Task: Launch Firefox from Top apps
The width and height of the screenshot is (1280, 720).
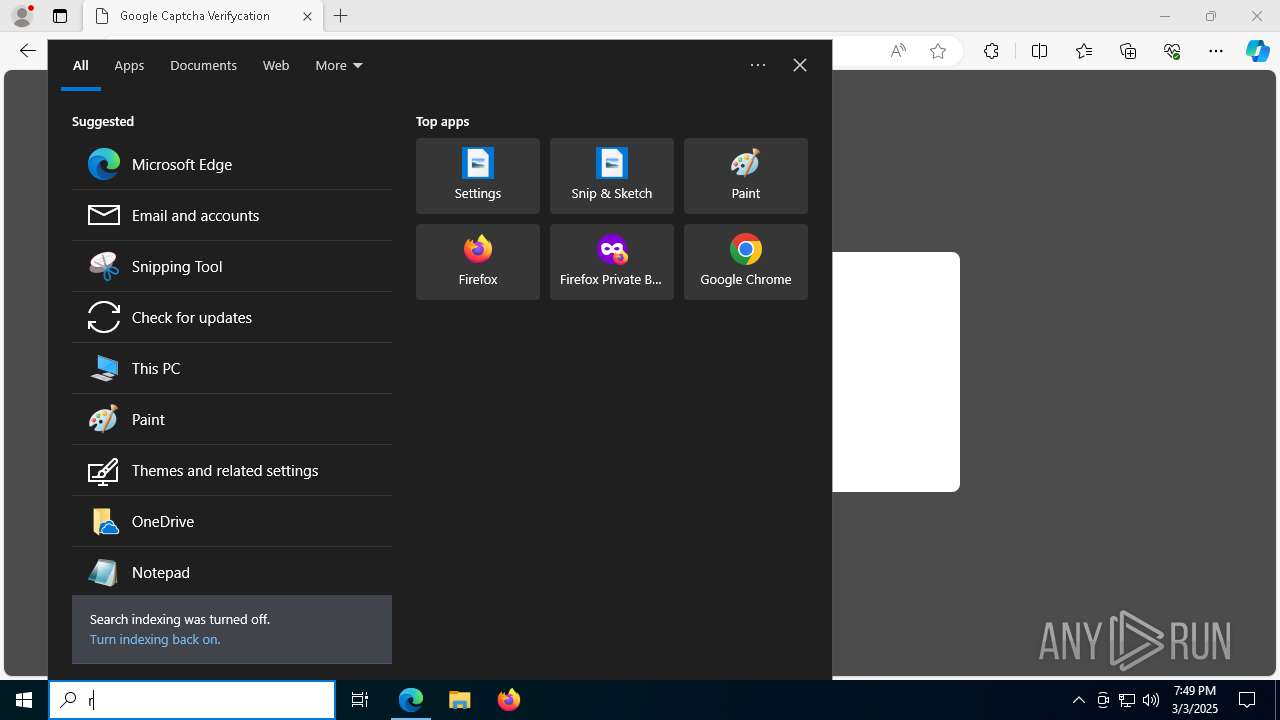Action: 478,262
